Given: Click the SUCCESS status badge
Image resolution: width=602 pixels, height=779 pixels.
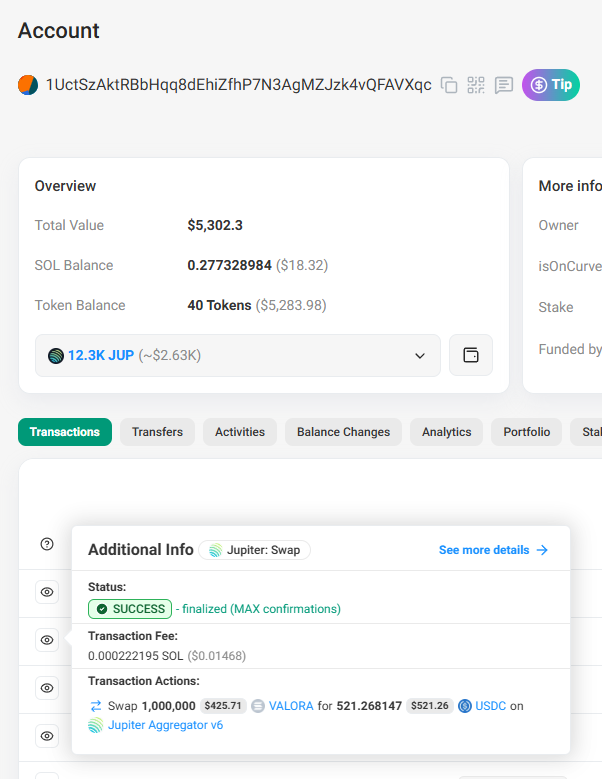Looking at the screenshot, I should pos(130,609).
